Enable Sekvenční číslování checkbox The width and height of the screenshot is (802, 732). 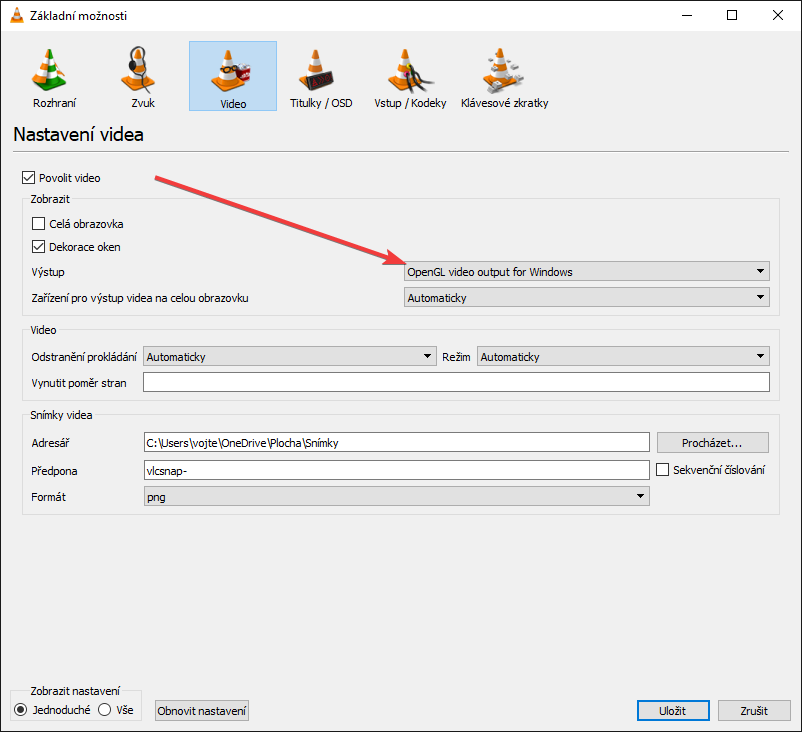coord(662,470)
